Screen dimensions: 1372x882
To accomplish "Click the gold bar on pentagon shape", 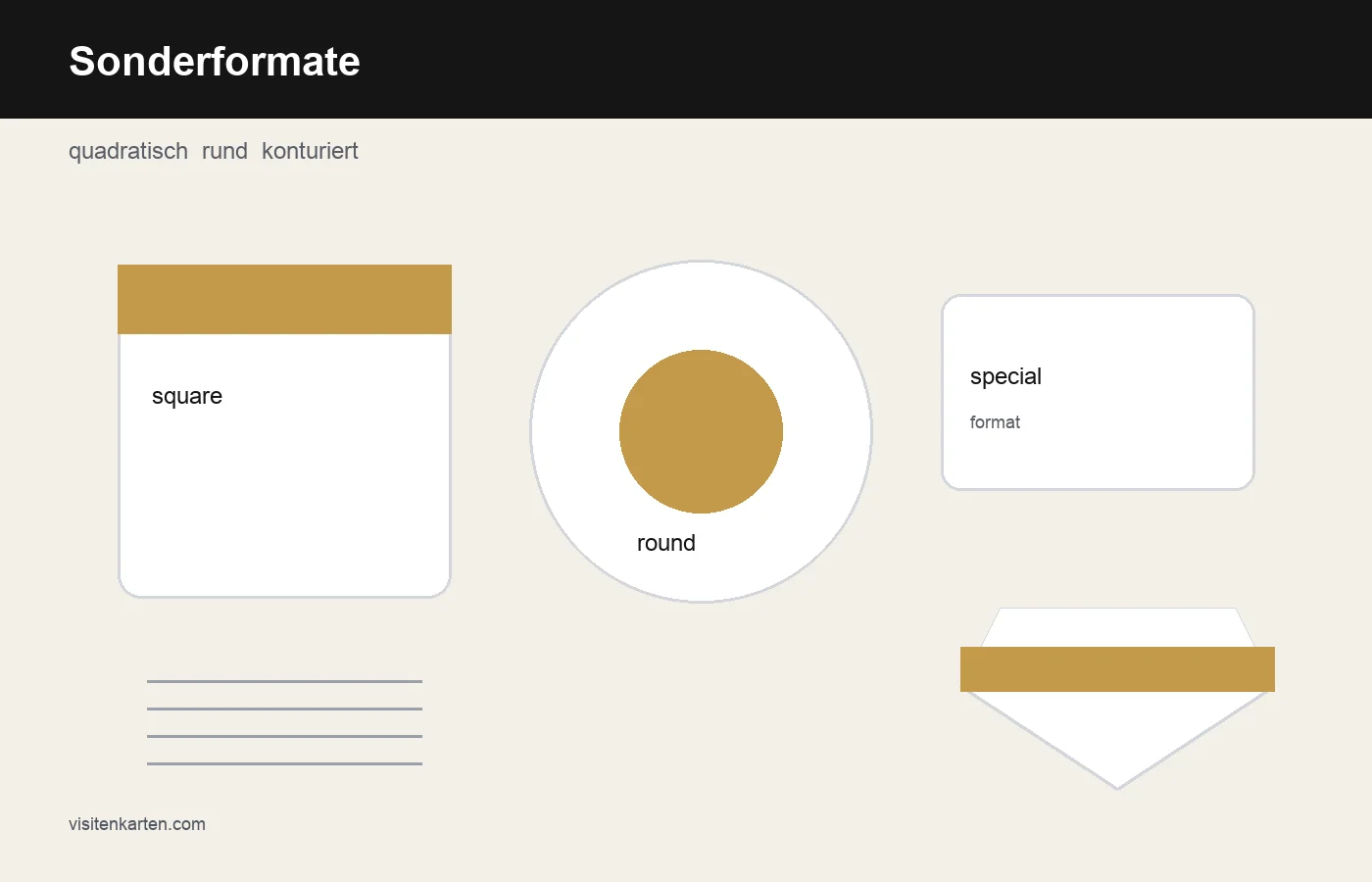I will [x=1117, y=669].
